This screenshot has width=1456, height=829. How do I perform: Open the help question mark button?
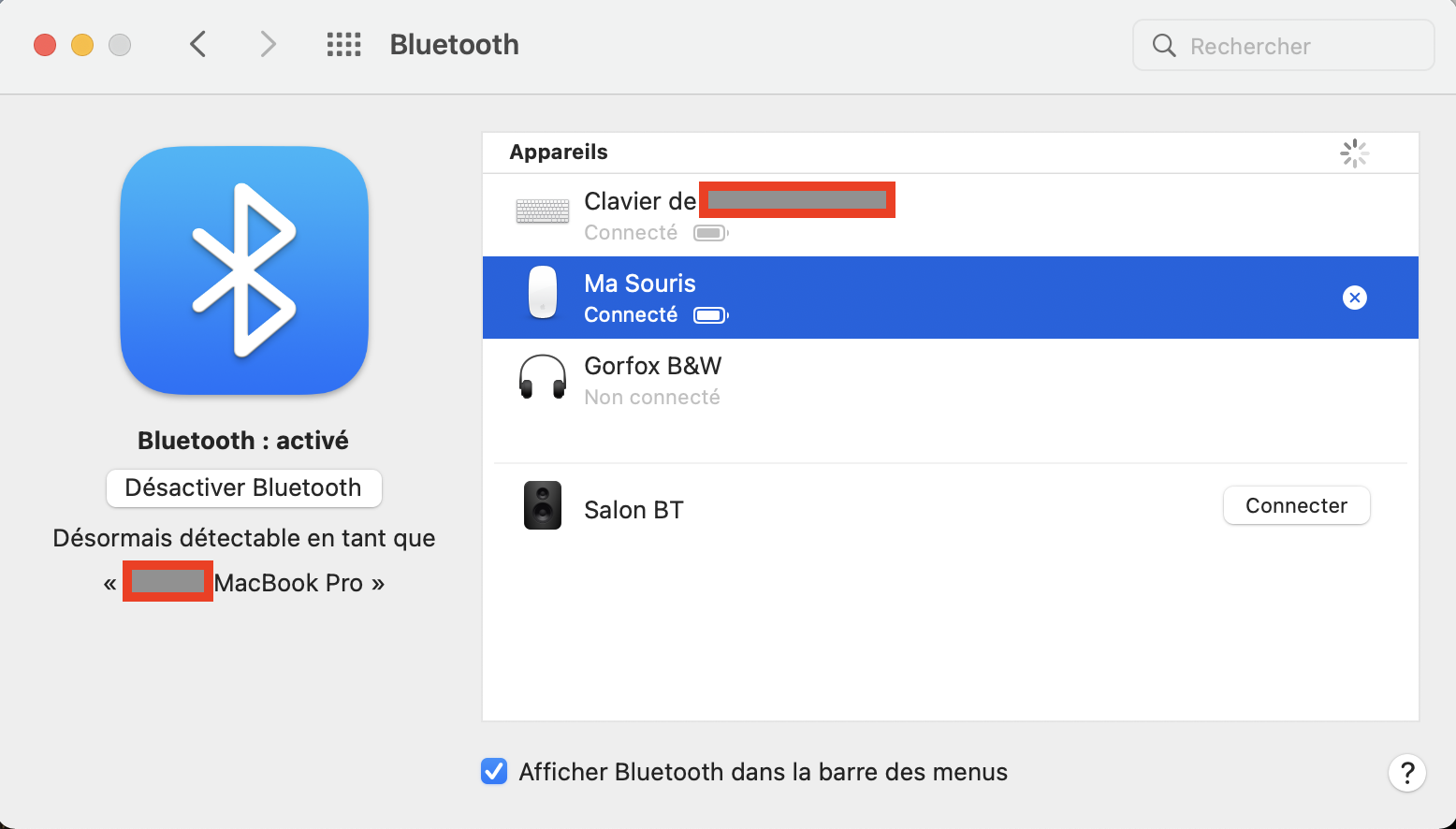point(1406,773)
